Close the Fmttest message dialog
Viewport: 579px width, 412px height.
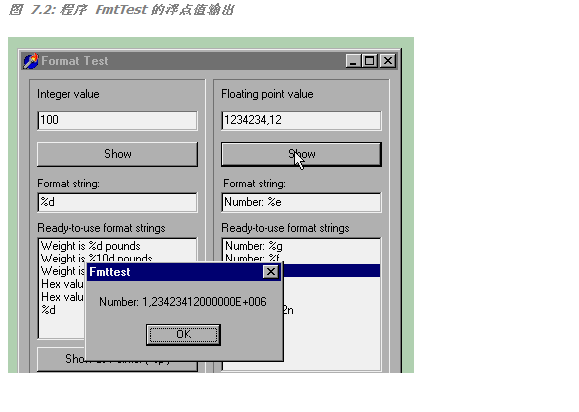coord(271,272)
